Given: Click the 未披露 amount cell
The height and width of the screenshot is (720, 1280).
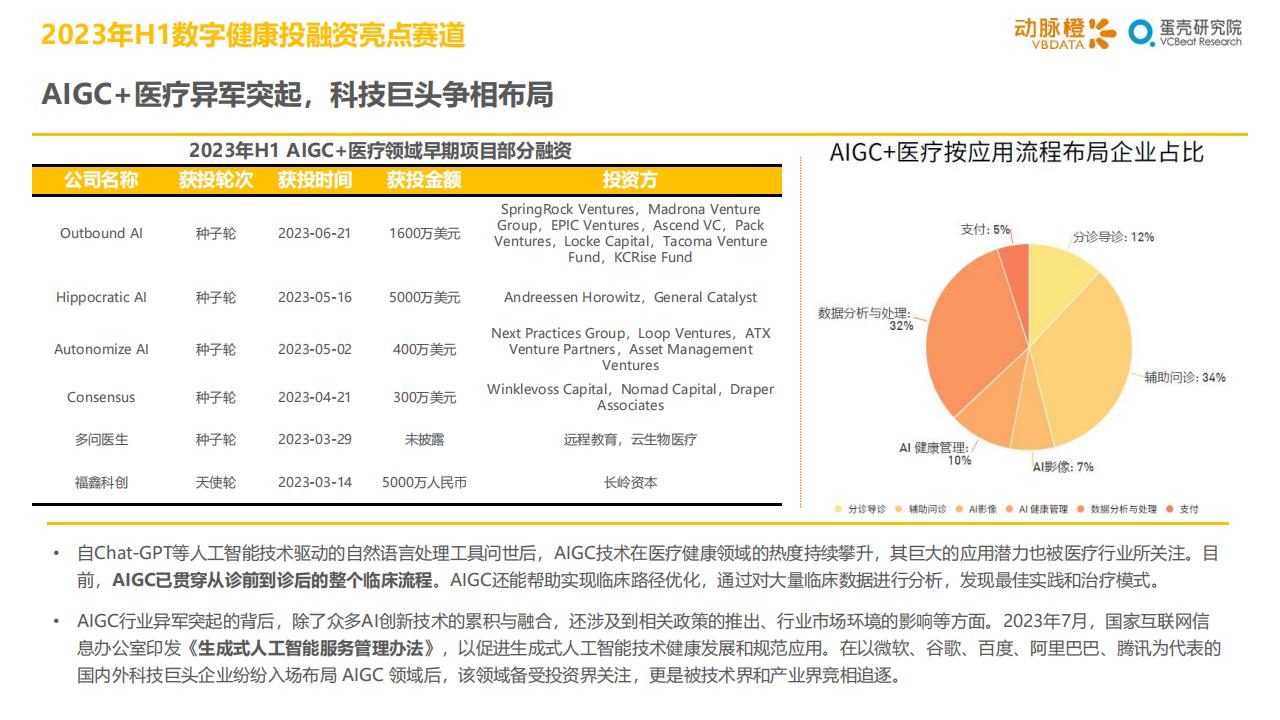Looking at the screenshot, I should coord(424,439).
